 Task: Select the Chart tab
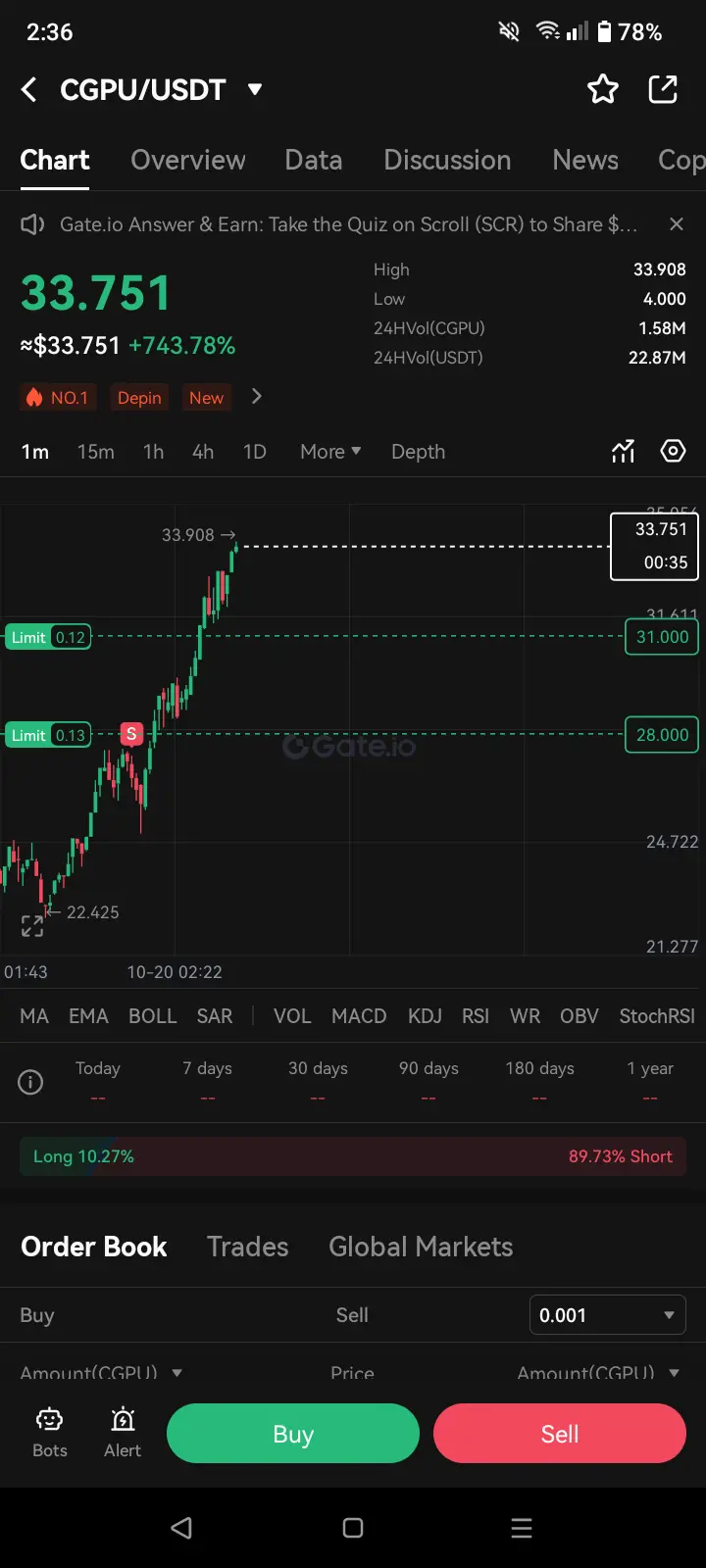click(x=55, y=160)
